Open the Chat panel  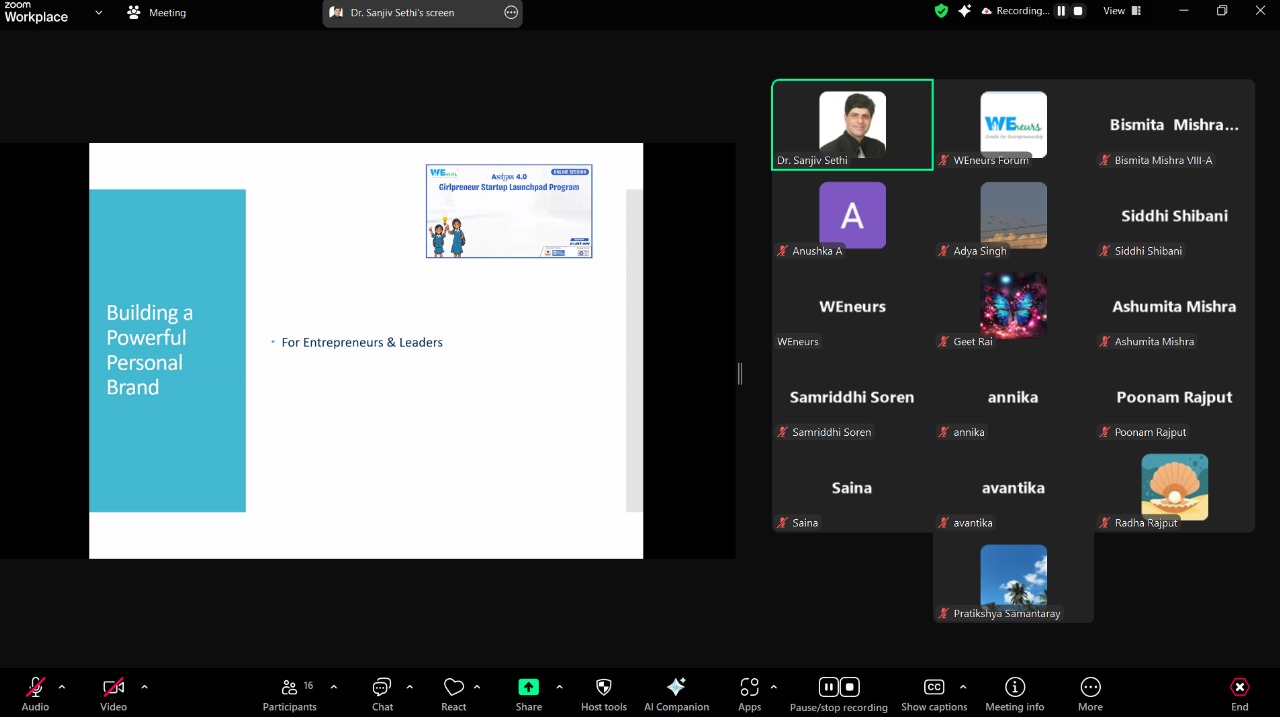[382, 688]
